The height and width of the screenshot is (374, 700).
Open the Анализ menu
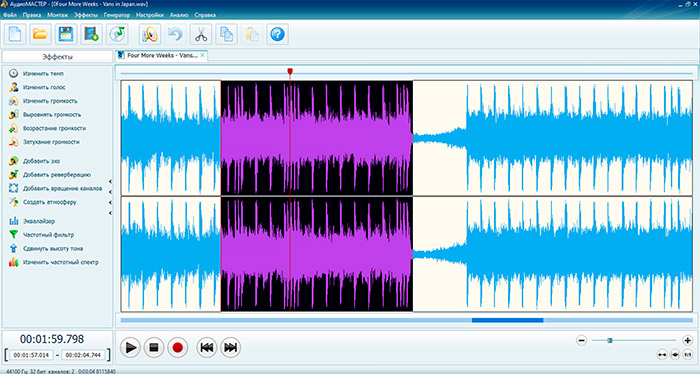179,15
